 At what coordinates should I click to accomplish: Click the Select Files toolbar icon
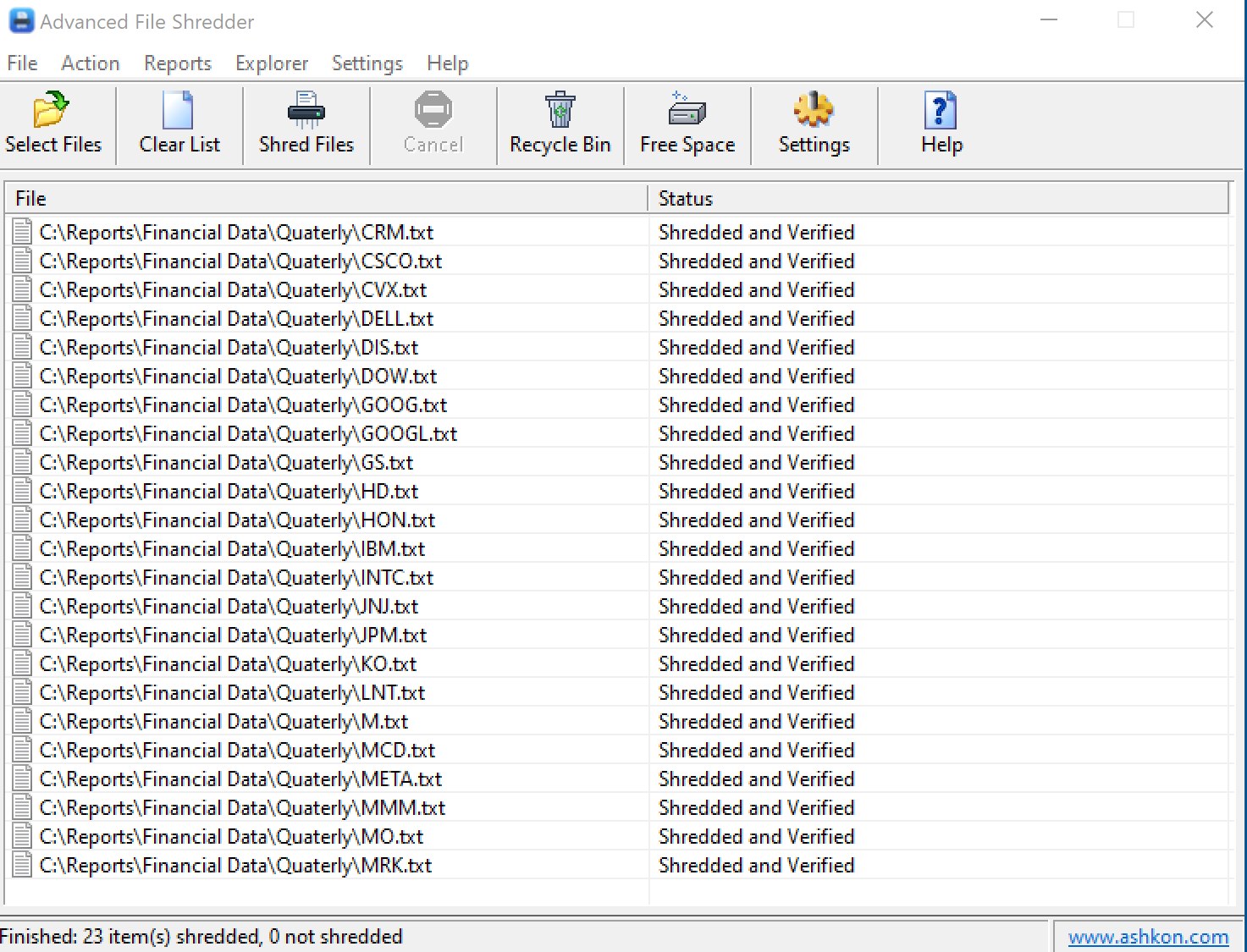pyautogui.click(x=51, y=110)
